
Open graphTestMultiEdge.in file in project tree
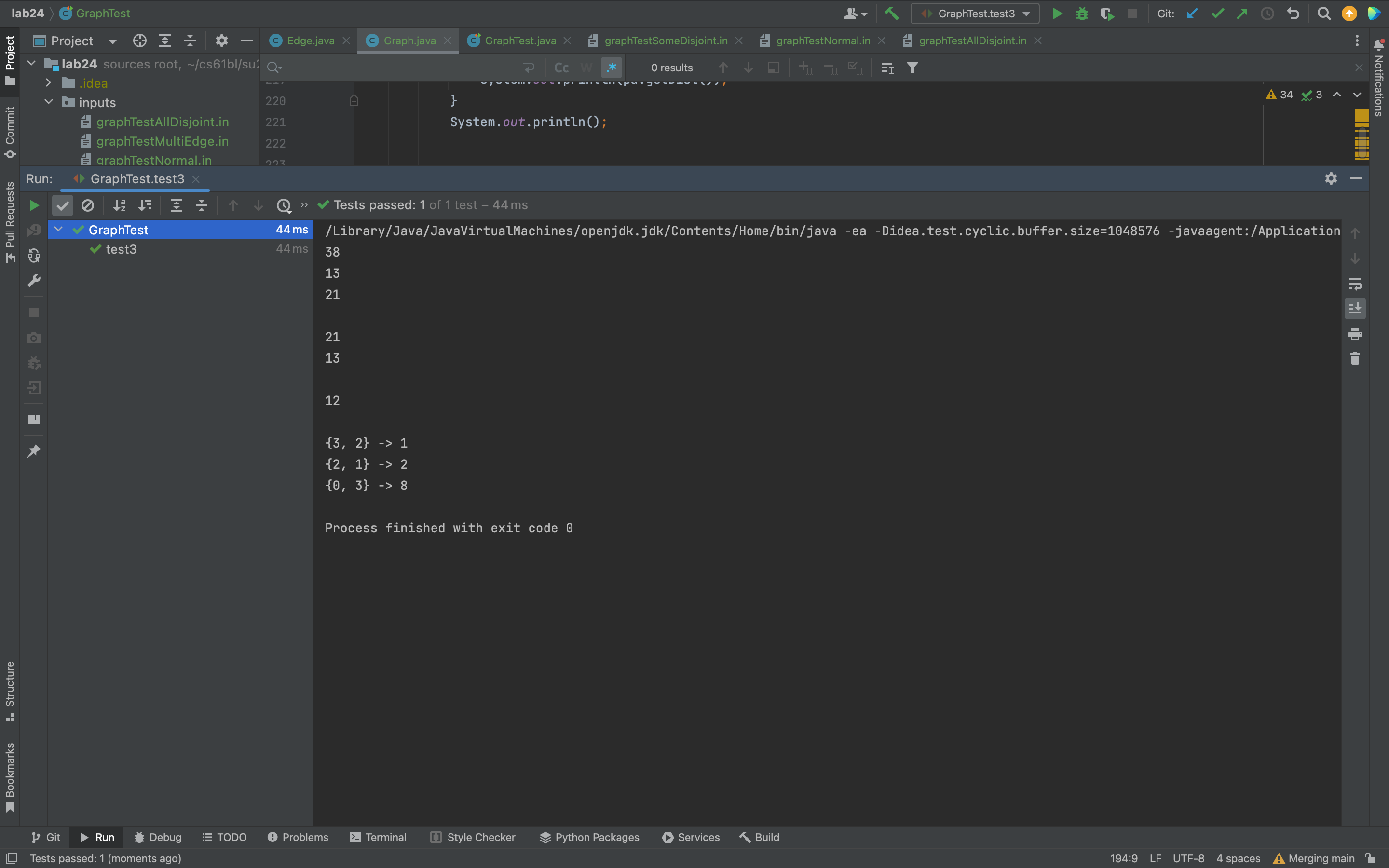coord(163,141)
